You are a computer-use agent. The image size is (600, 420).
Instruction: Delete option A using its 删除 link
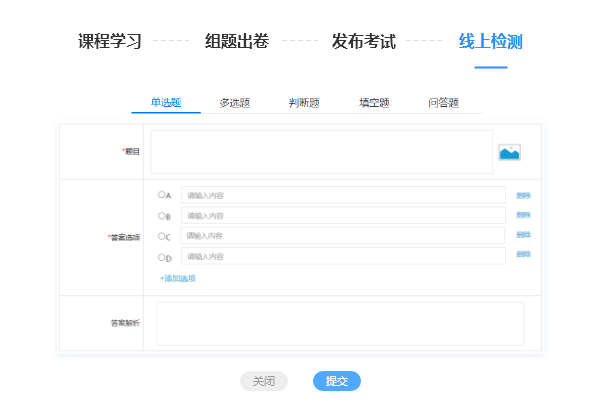point(523,195)
